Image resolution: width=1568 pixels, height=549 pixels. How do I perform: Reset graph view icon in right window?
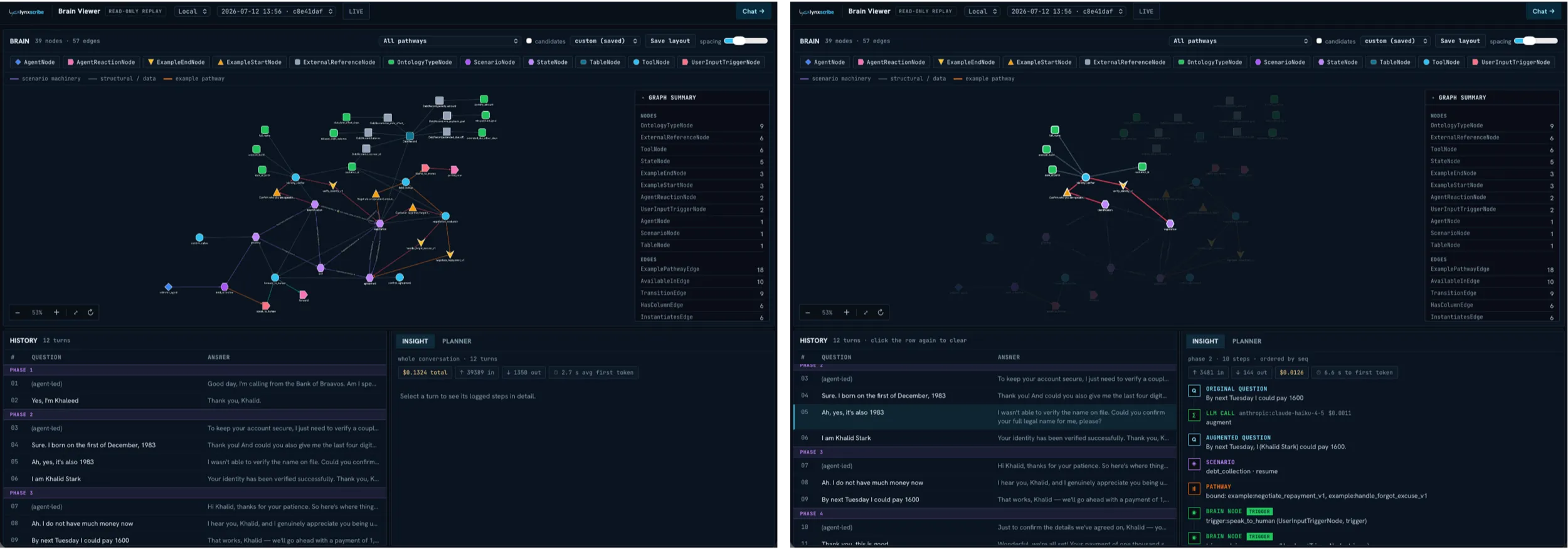(x=881, y=312)
